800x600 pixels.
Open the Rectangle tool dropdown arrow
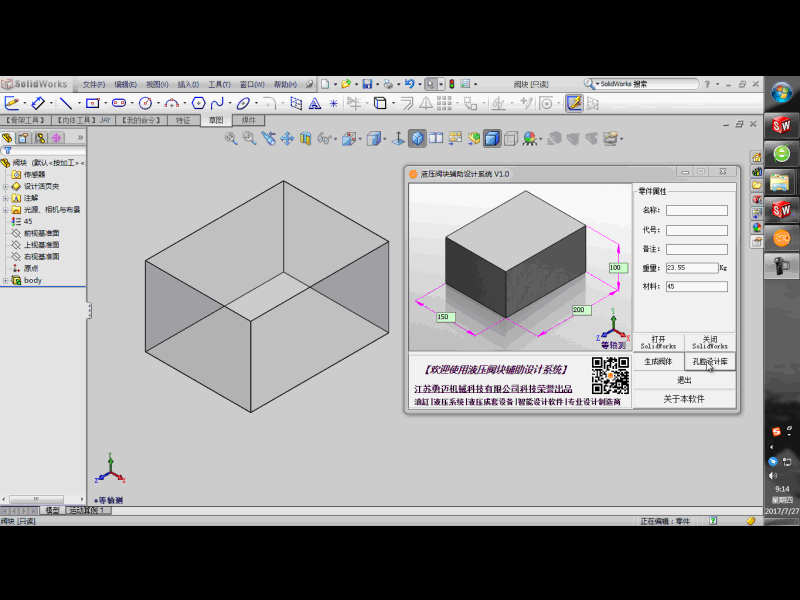tap(105, 104)
